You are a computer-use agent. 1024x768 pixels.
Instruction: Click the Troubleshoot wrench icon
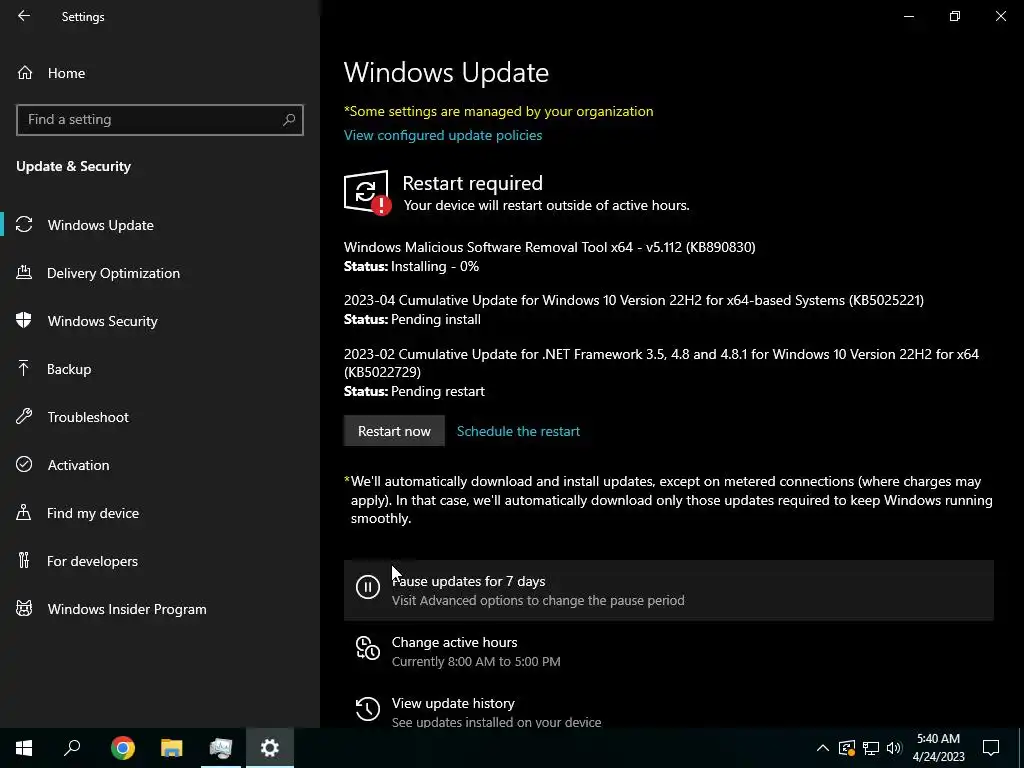(24, 417)
